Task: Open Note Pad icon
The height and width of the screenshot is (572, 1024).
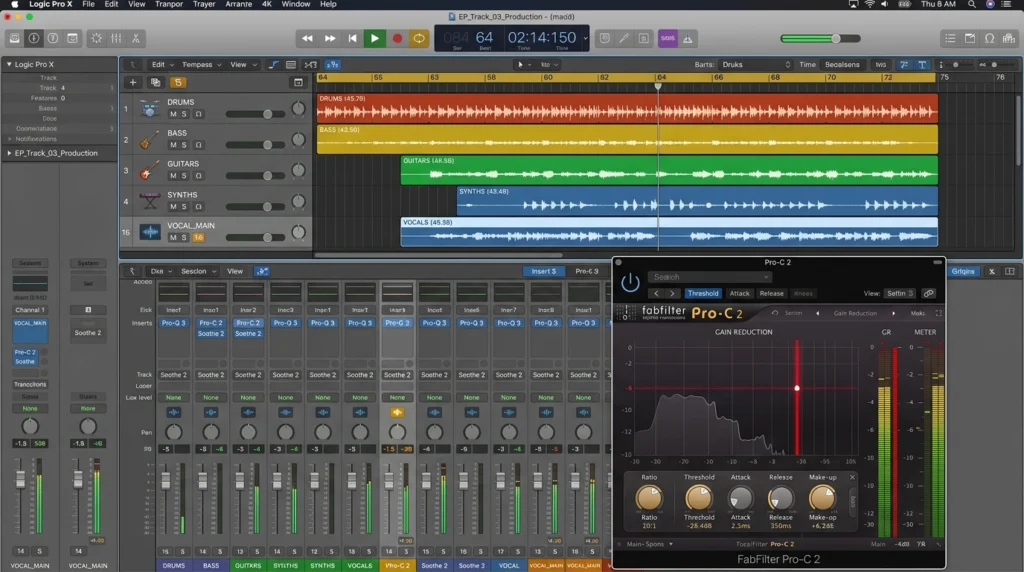Action: (970, 39)
